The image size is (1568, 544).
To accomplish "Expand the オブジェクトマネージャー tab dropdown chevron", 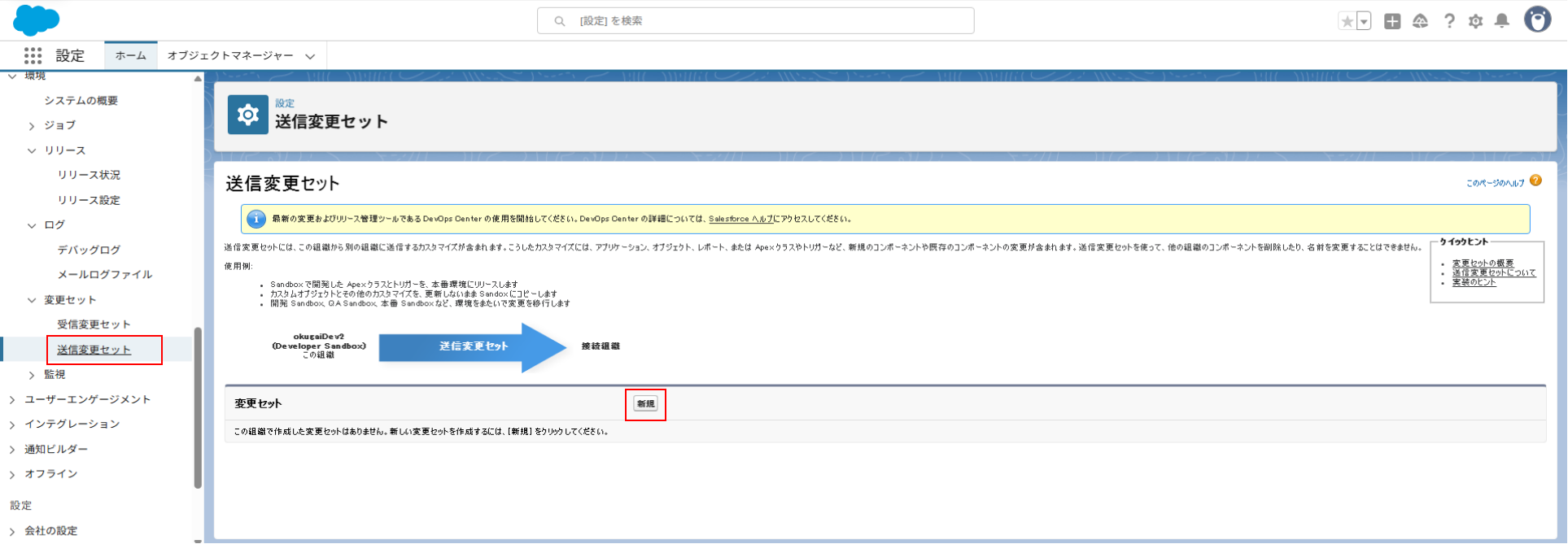I will click(x=310, y=56).
